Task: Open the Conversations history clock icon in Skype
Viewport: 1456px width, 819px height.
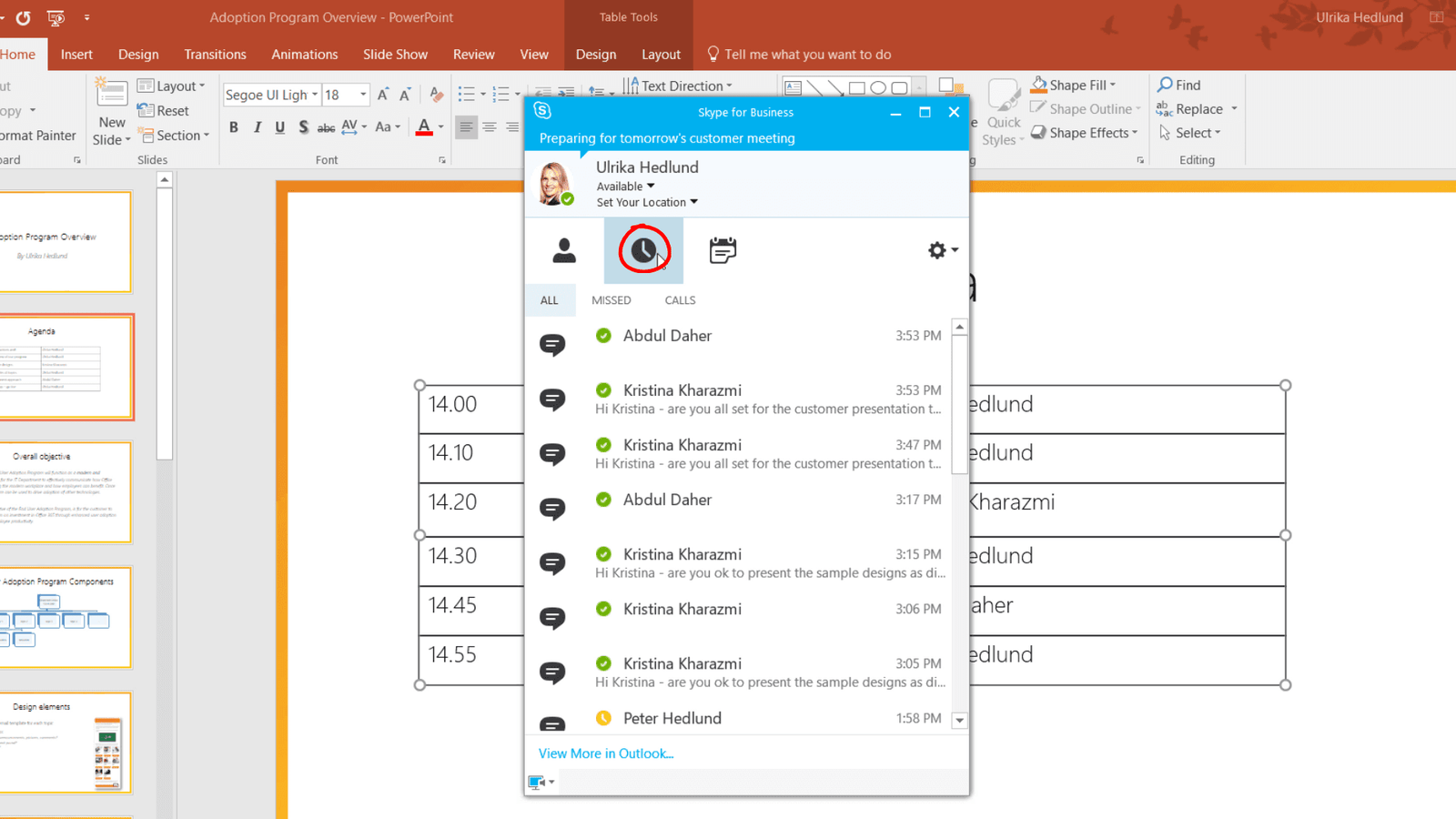Action: tap(643, 250)
